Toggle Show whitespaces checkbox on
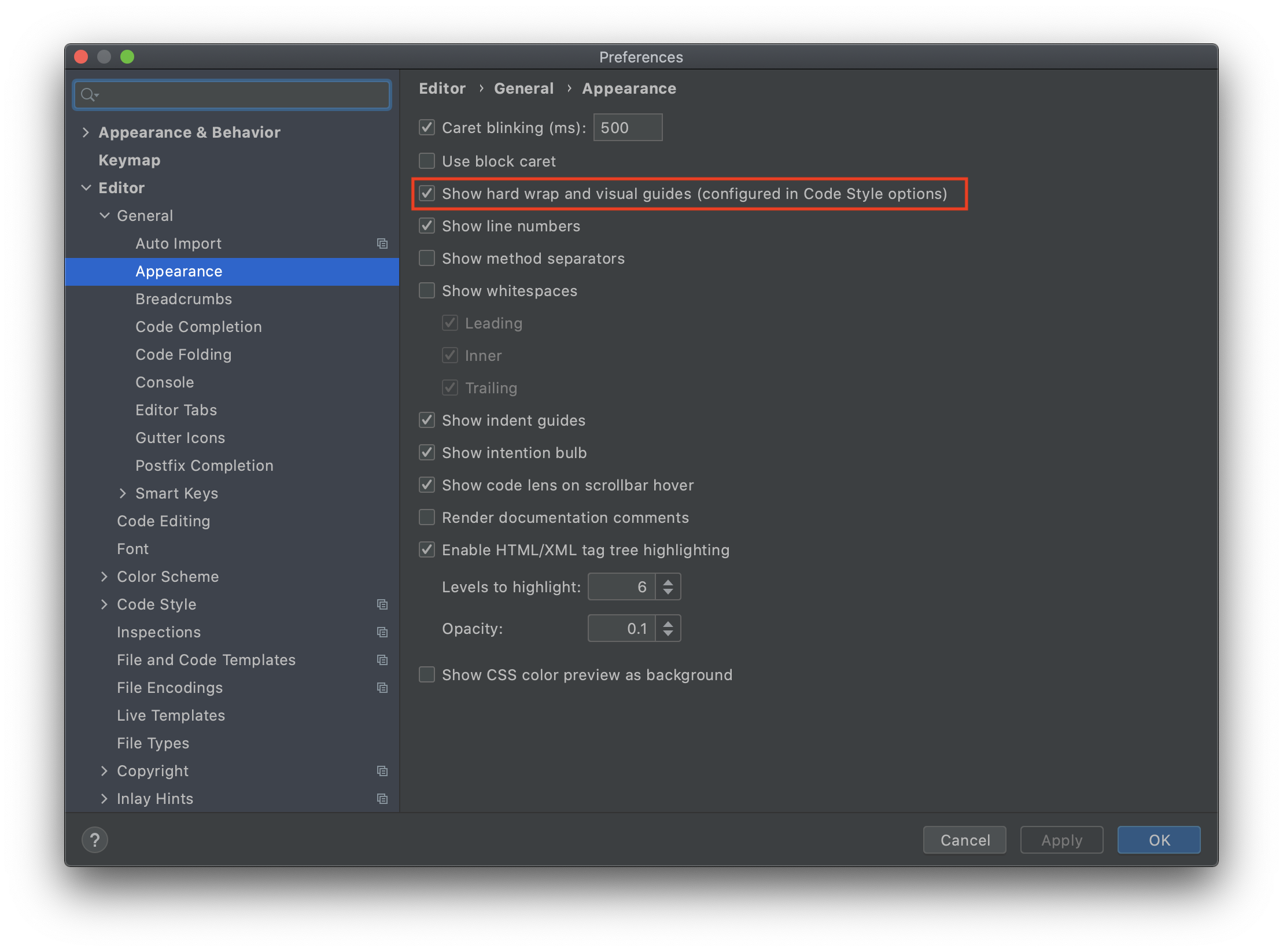Viewport: 1283px width, 952px height. coord(427,290)
